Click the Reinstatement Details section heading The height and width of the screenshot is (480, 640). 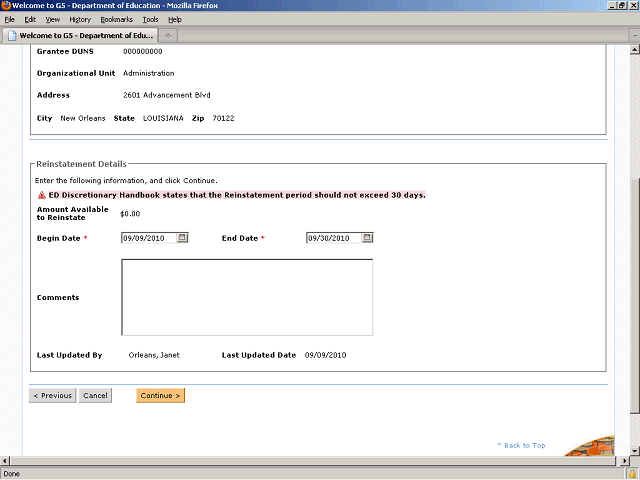tap(81, 164)
